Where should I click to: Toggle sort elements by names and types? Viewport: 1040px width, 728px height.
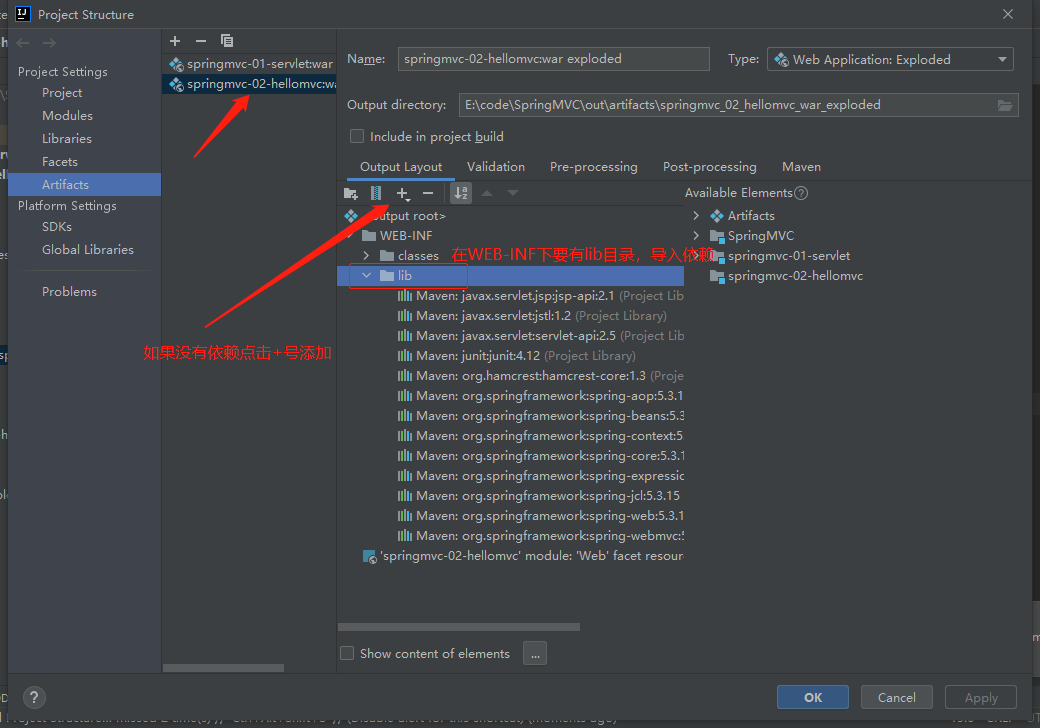tap(460, 194)
